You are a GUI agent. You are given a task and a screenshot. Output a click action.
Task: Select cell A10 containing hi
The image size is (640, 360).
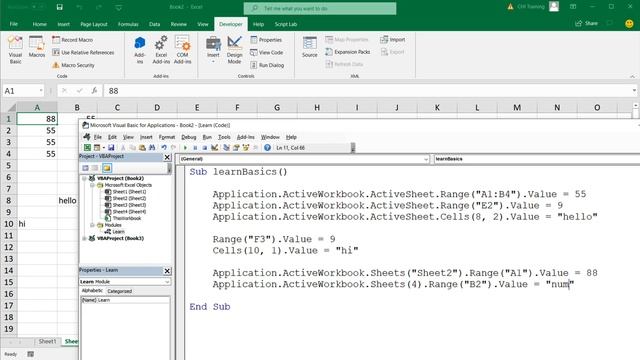click(x=38, y=224)
